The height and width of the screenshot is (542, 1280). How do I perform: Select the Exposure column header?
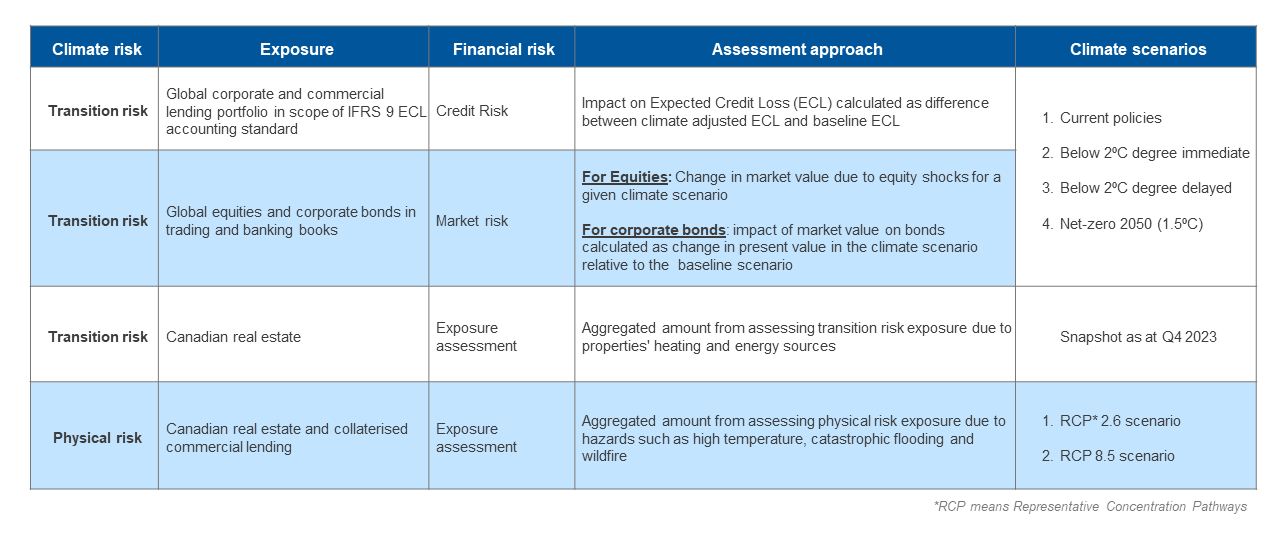(x=296, y=49)
